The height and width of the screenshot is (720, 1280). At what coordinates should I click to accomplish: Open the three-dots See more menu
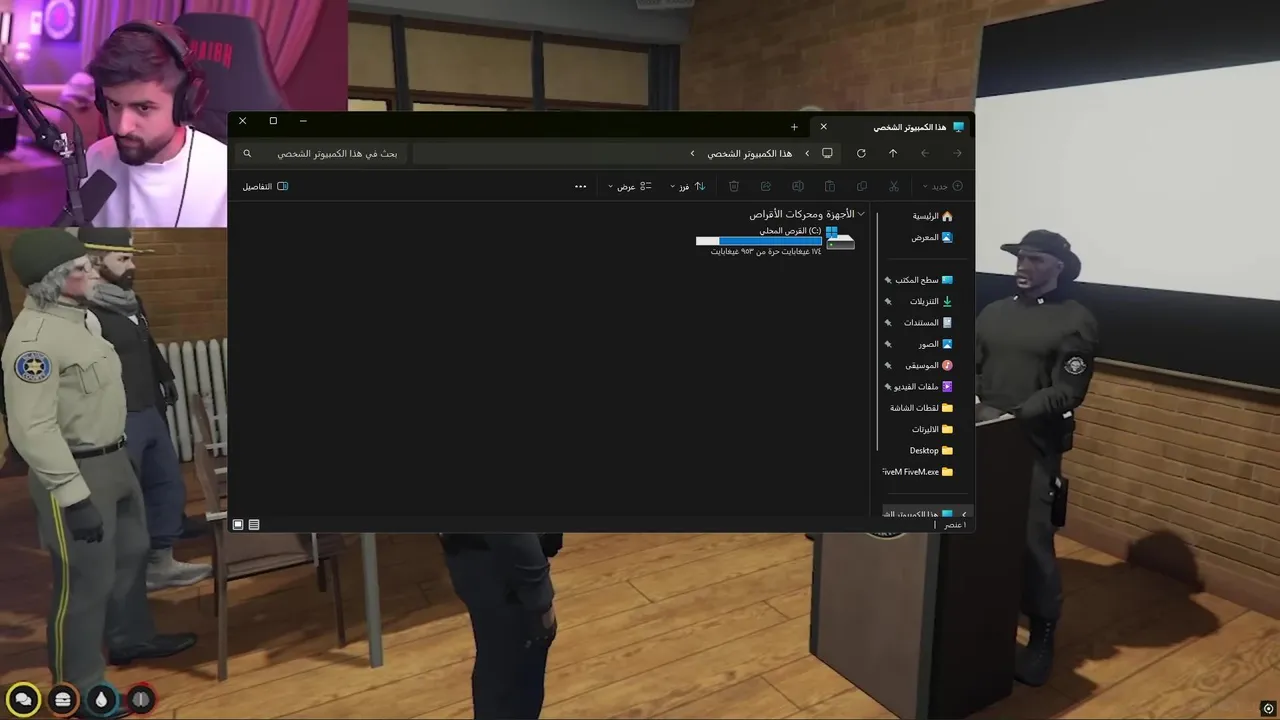coord(580,186)
